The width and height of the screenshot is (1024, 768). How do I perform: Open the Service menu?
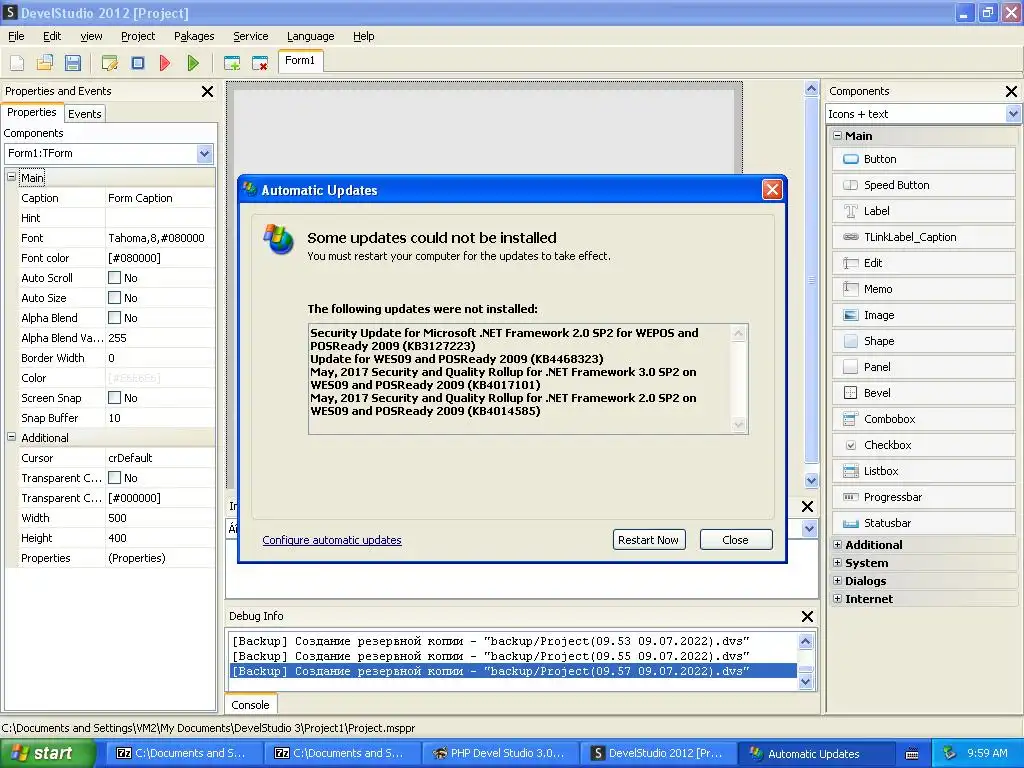(x=251, y=36)
